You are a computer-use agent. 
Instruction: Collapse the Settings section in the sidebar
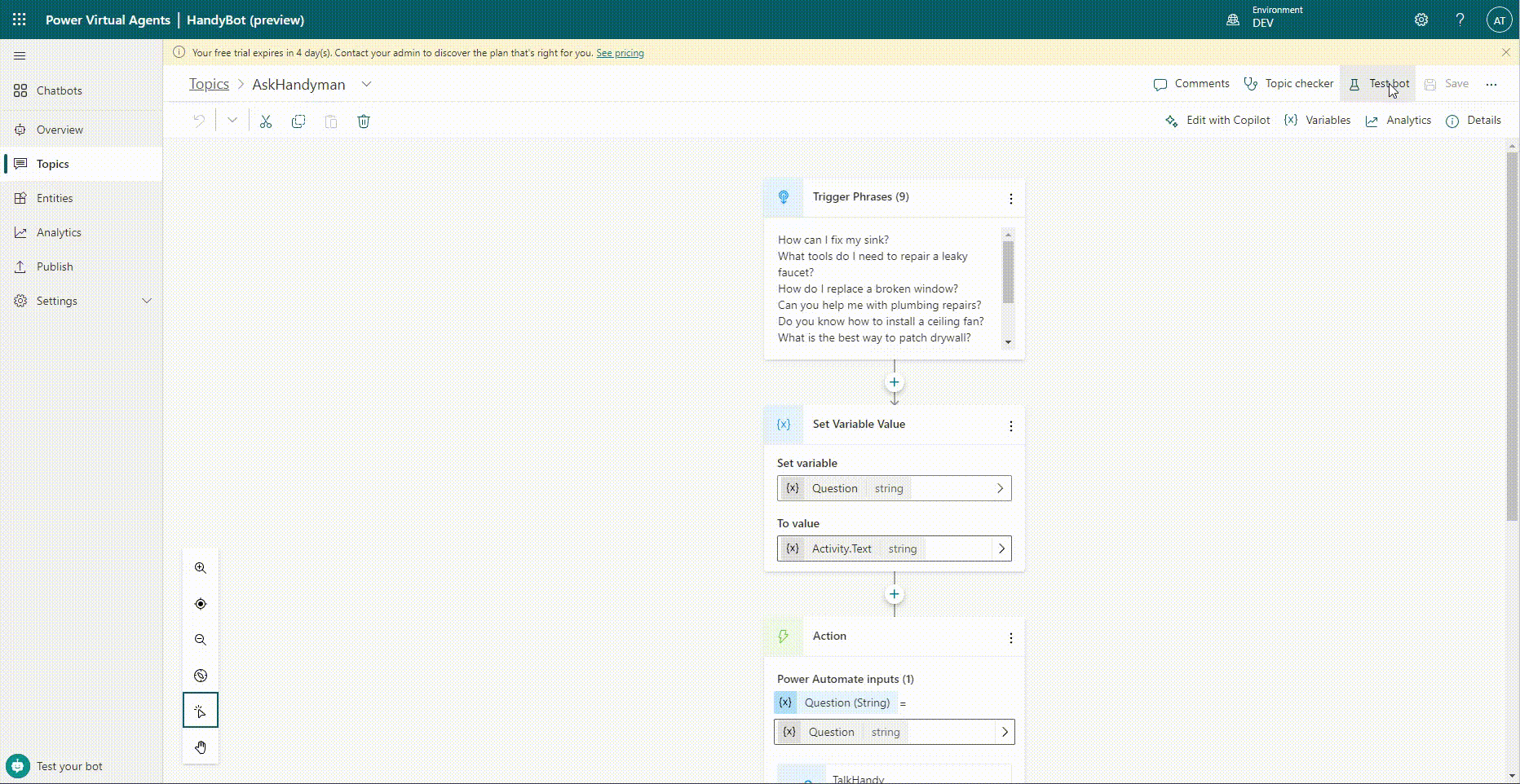147,300
